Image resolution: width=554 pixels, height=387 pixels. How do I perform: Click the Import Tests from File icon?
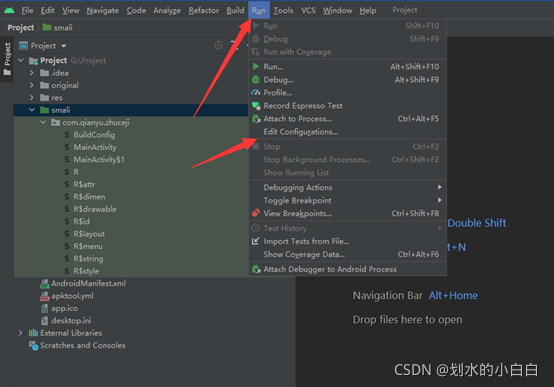pyautogui.click(x=255, y=241)
